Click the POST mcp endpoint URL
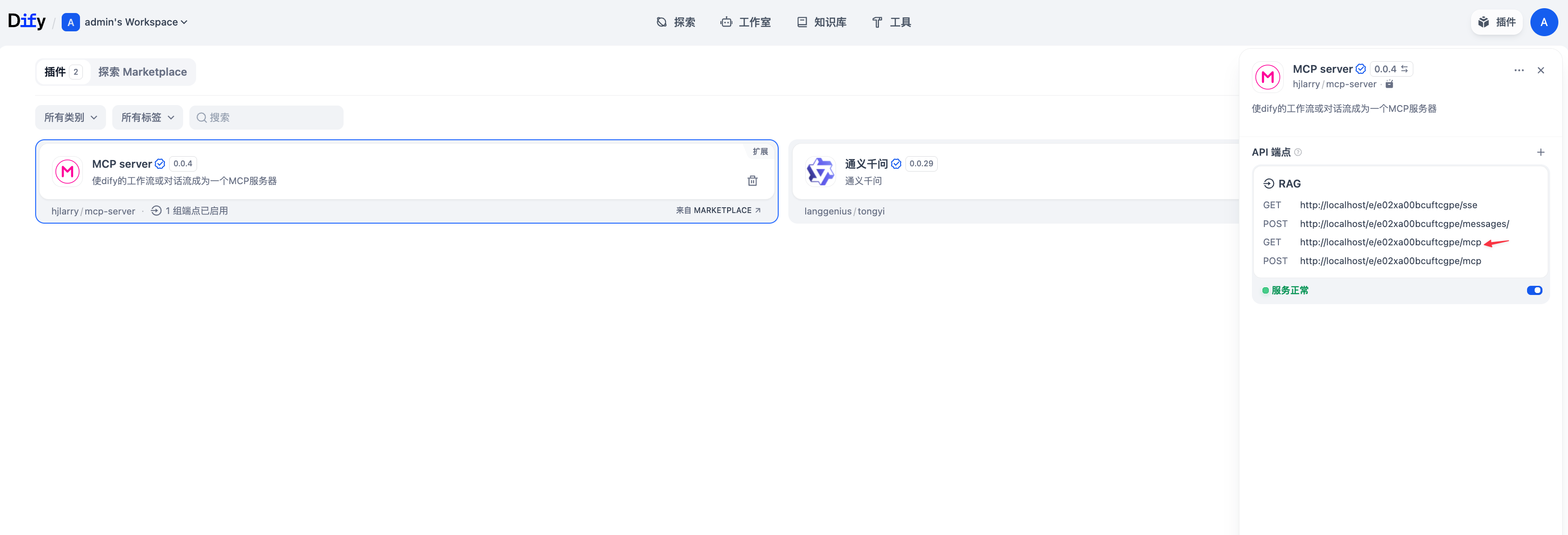1568x535 pixels. click(1390, 261)
